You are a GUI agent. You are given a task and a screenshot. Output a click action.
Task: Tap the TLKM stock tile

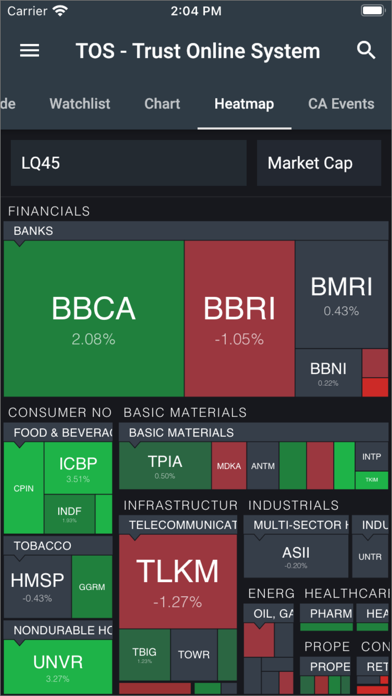click(x=178, y=581)
